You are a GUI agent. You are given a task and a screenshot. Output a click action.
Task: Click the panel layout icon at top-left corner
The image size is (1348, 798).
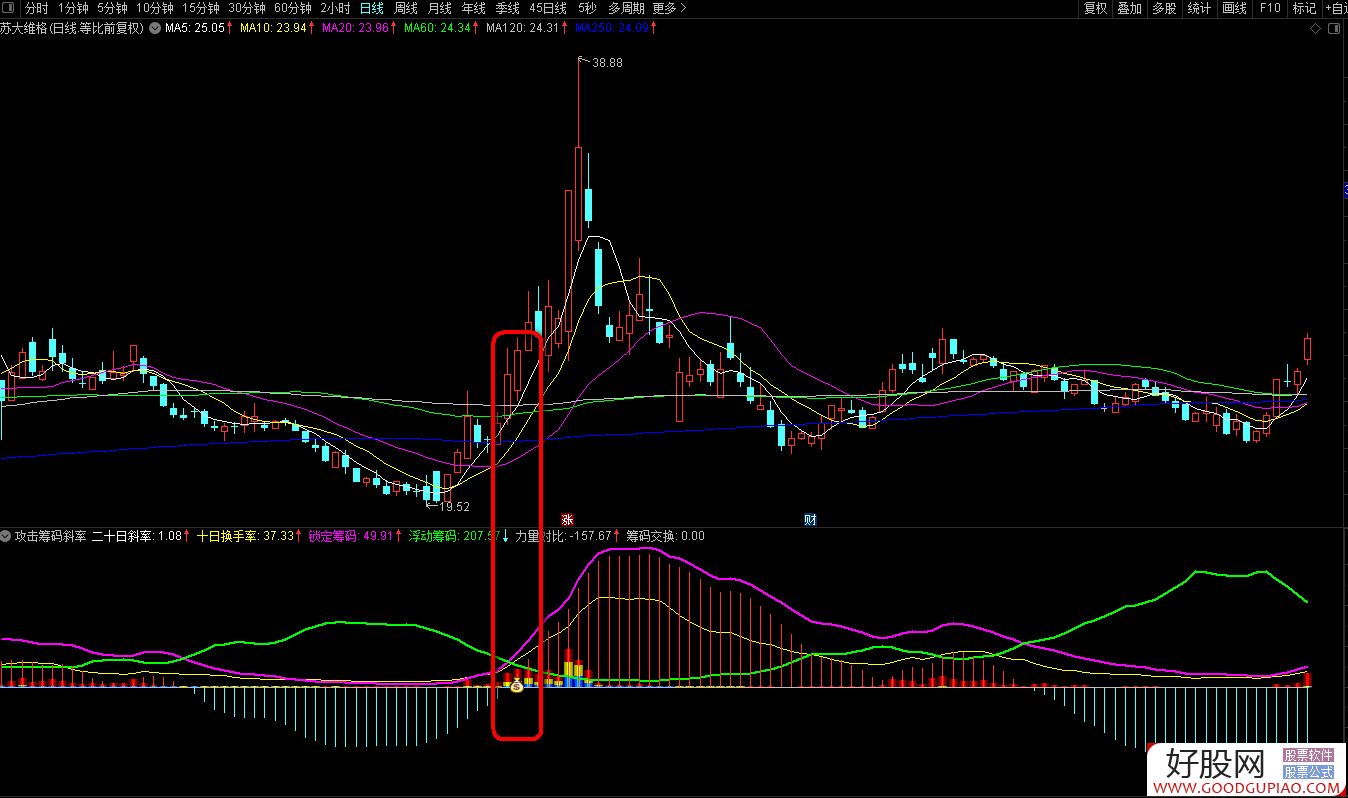(x=10, y=8)
